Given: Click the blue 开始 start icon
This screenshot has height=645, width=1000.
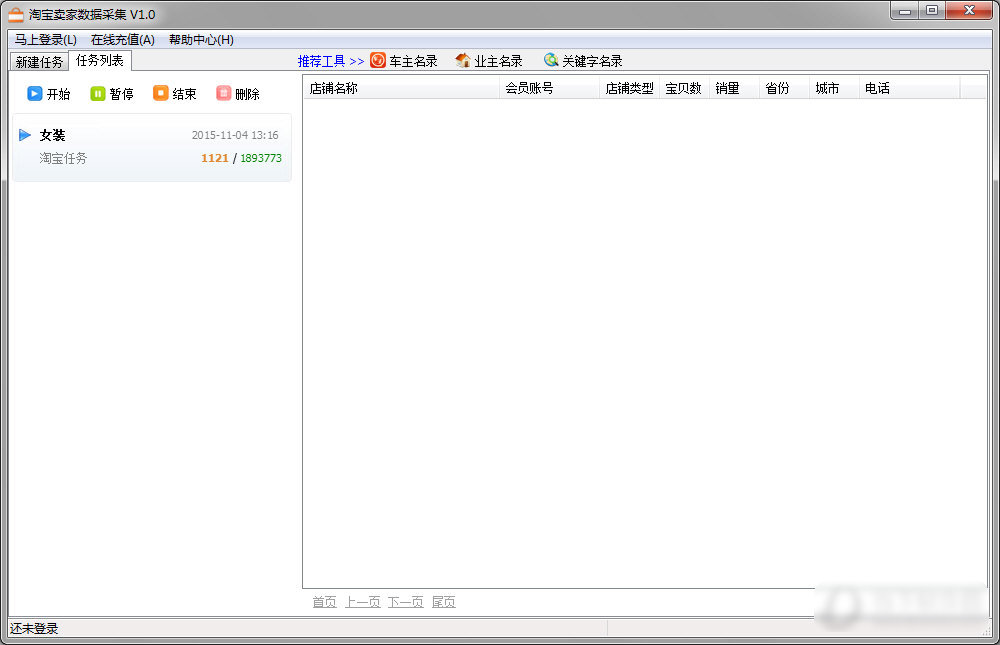Looking at the screenshot, I should (x=34, y=94).
